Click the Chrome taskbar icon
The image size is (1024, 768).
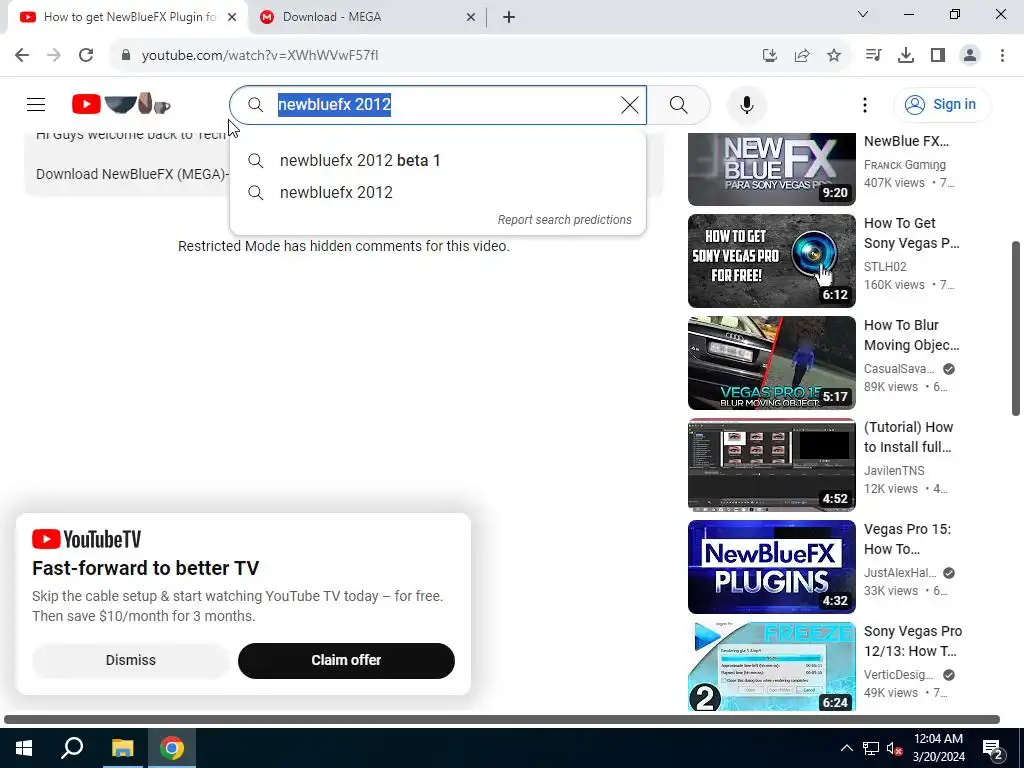pyautogui.click(x=172, y=748)
